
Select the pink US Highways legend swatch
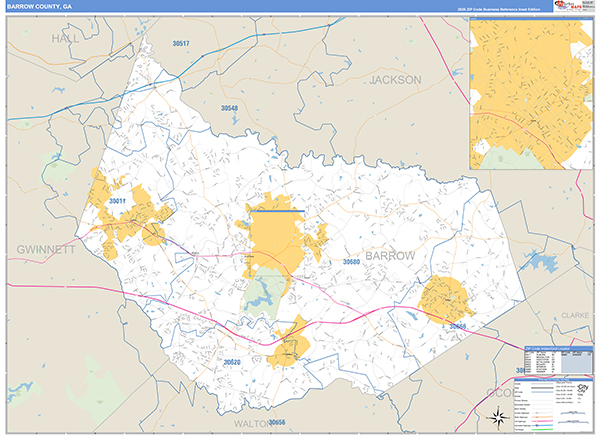tap(542, 421)
